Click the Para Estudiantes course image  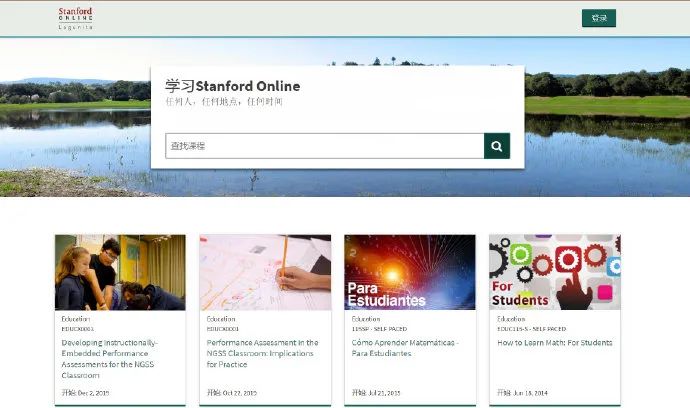[410, 272]
